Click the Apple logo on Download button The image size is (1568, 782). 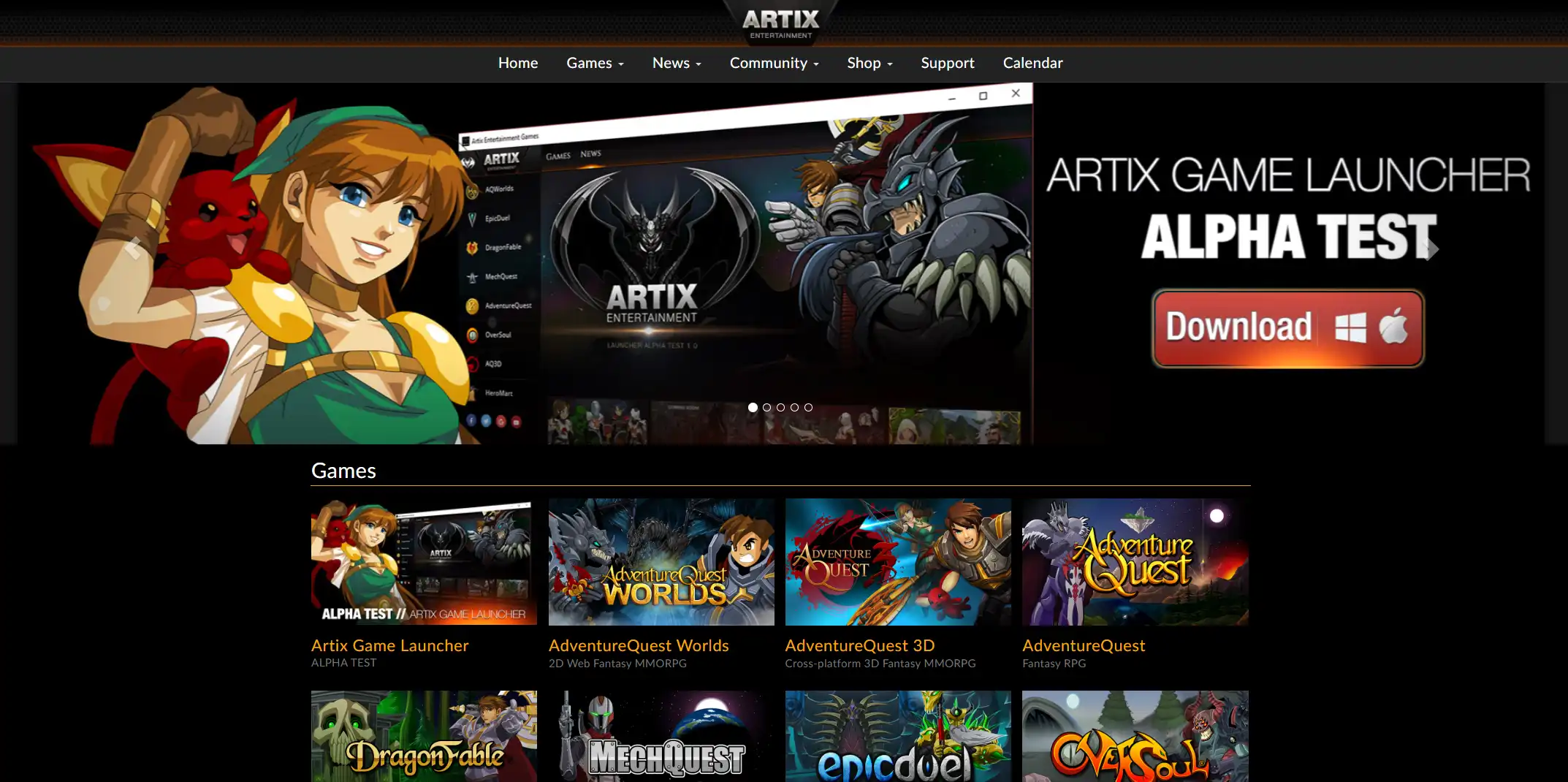pyautogui.click(x=1393, y=326)
